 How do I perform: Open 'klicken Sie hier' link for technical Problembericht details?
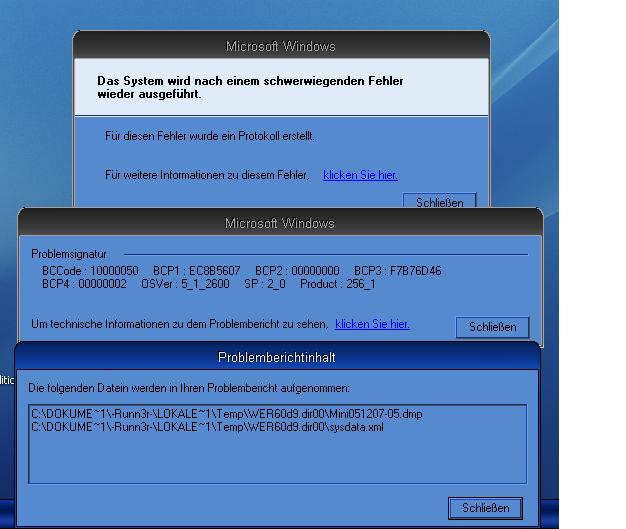click(372, 324)
